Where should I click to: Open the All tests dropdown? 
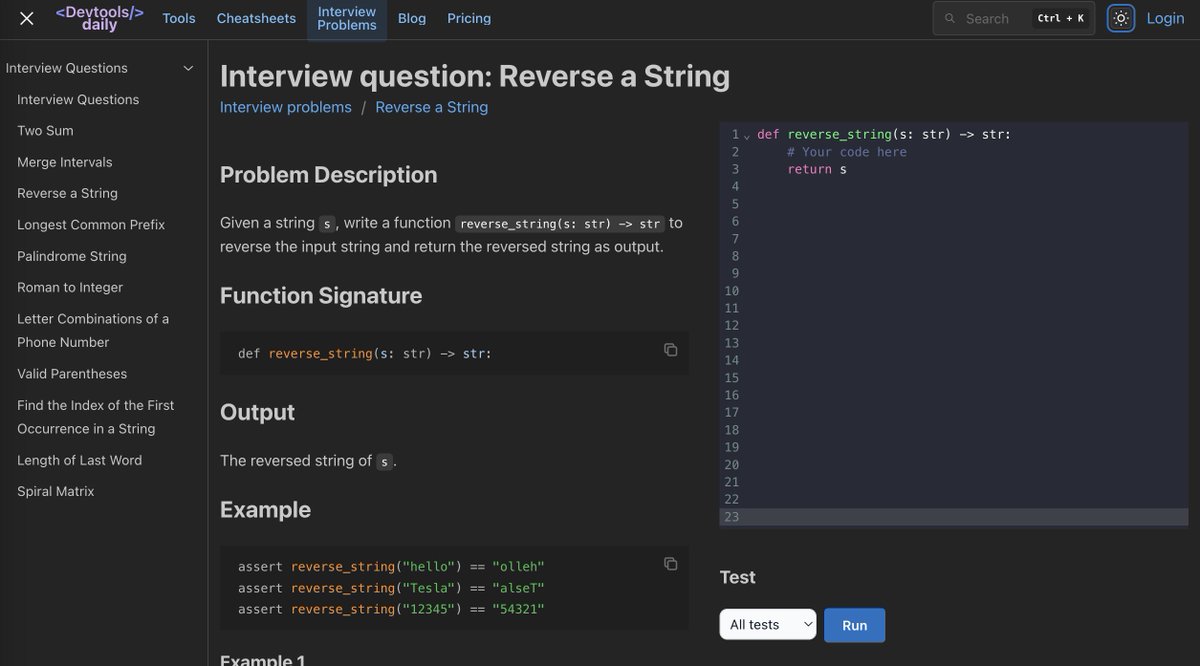coord(768,625)
